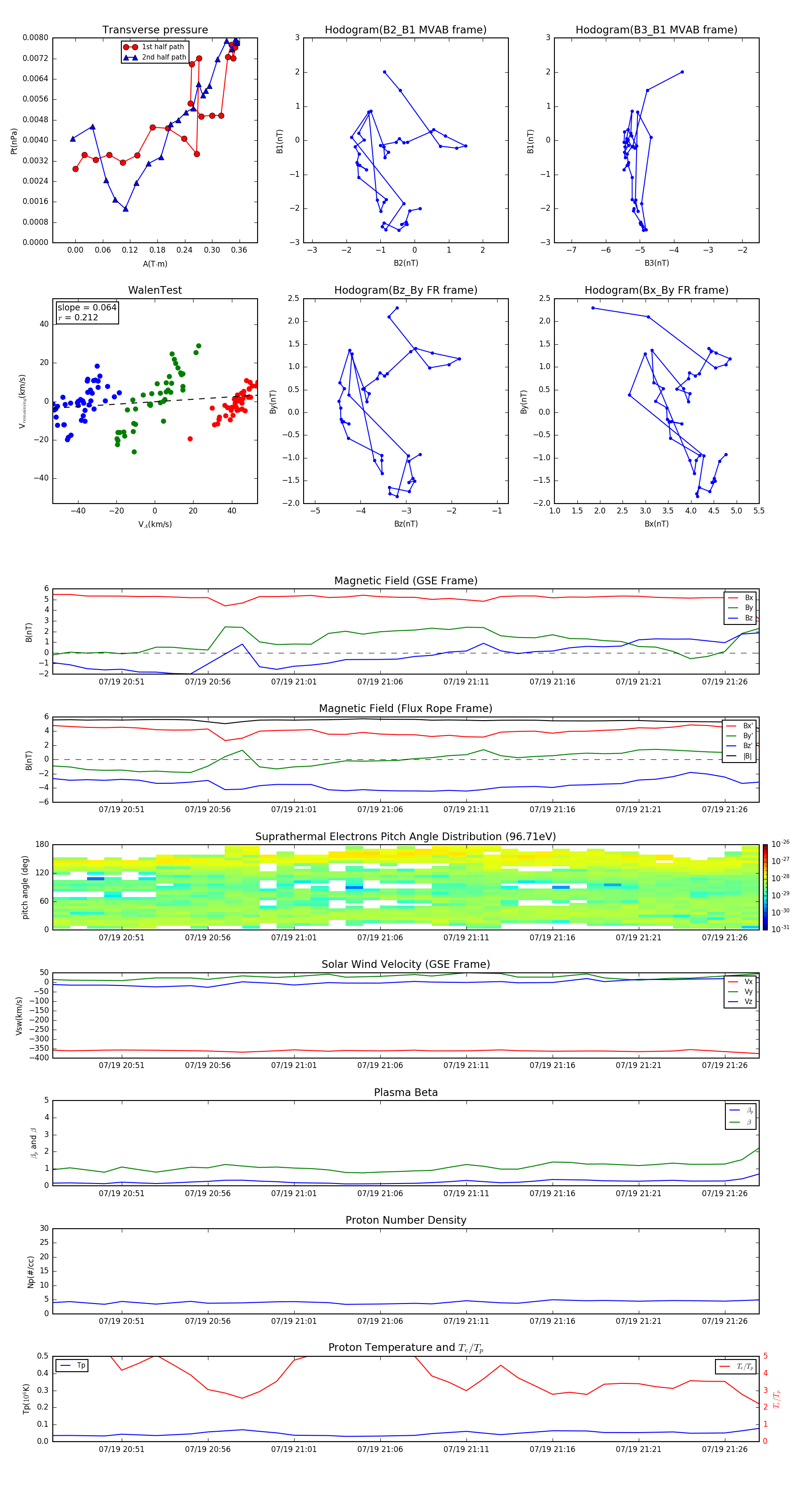
Task: Select the "pitch angle (deg)" axis label
Action: click(25, 887)
